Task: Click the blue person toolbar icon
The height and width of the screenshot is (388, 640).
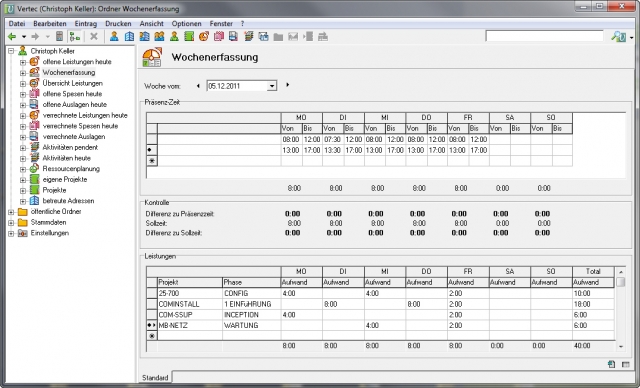Action: tap(114, 37)
